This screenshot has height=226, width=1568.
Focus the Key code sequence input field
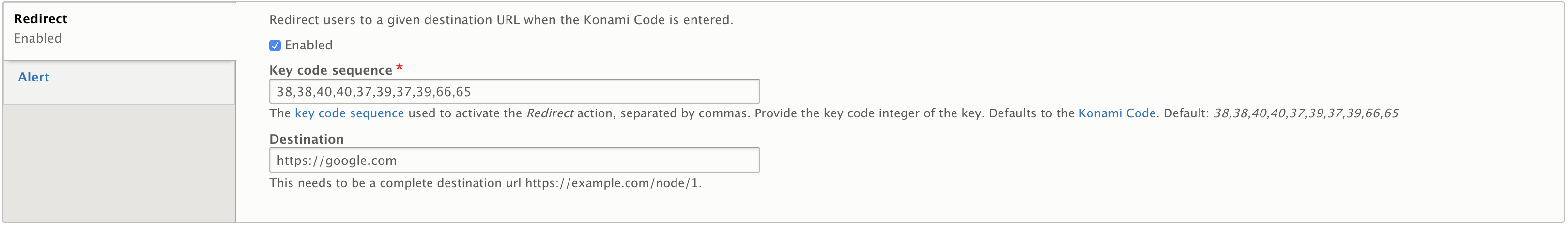click(514, 91)
